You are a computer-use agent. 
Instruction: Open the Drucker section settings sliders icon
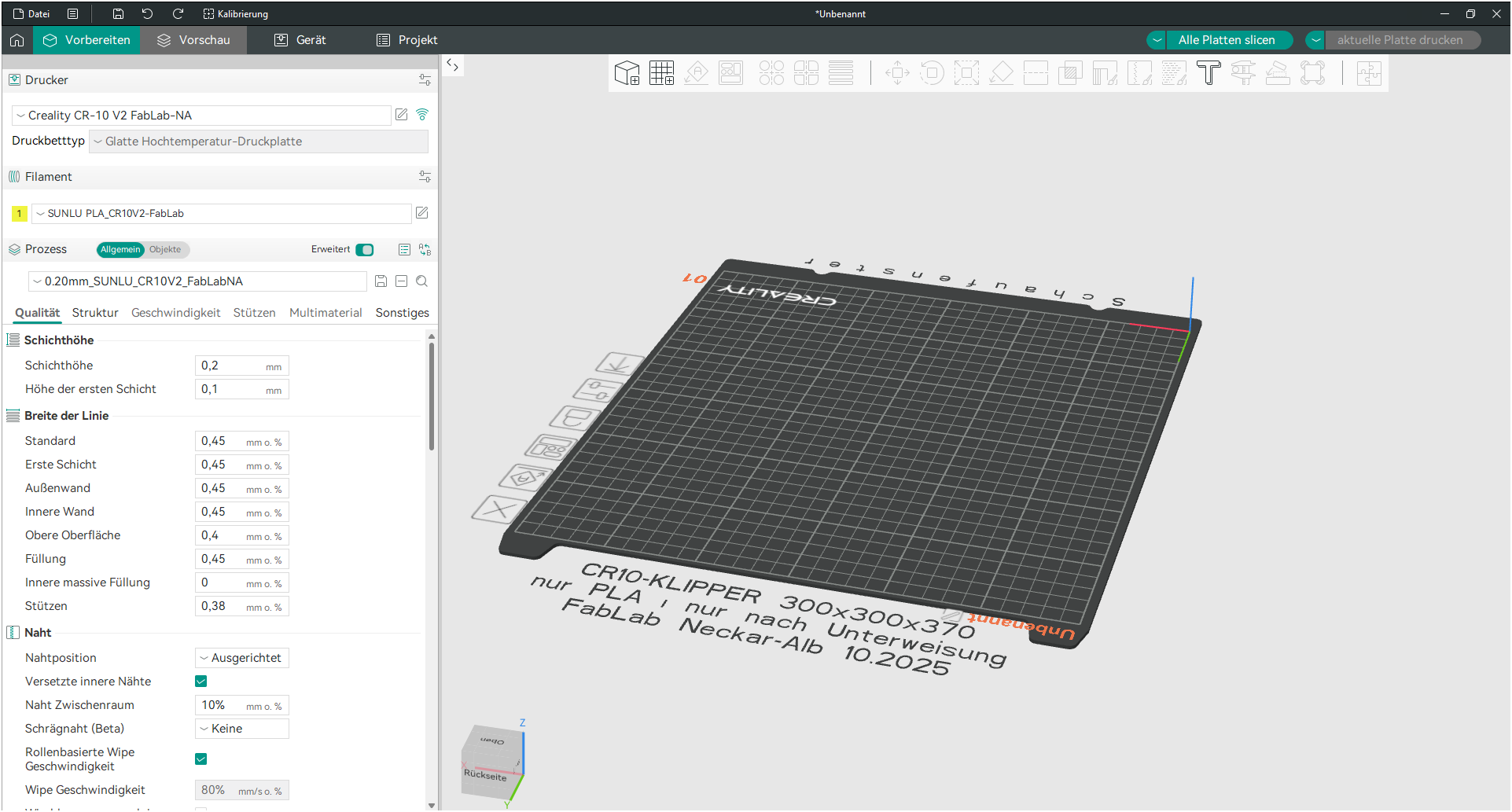pyautogui.click(x=425, y=80)
